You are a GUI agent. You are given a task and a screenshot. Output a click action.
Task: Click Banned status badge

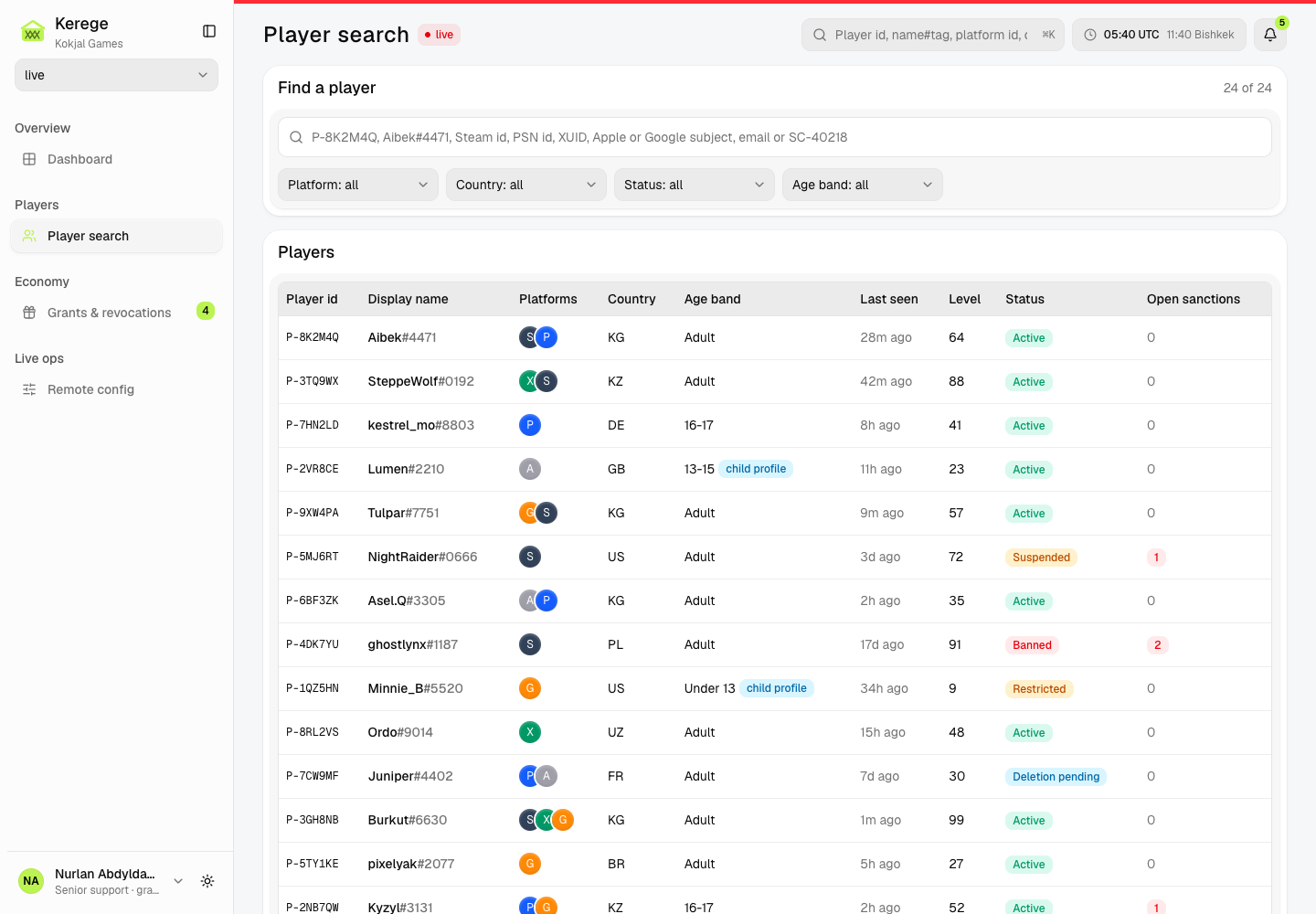point(1032,645)
